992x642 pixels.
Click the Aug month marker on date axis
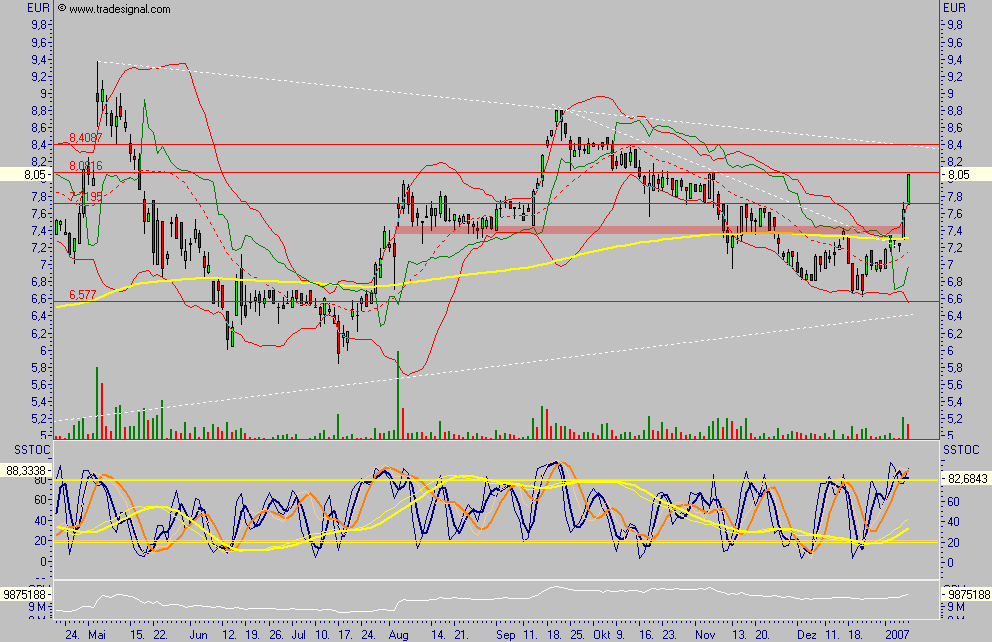click(398, 633)
